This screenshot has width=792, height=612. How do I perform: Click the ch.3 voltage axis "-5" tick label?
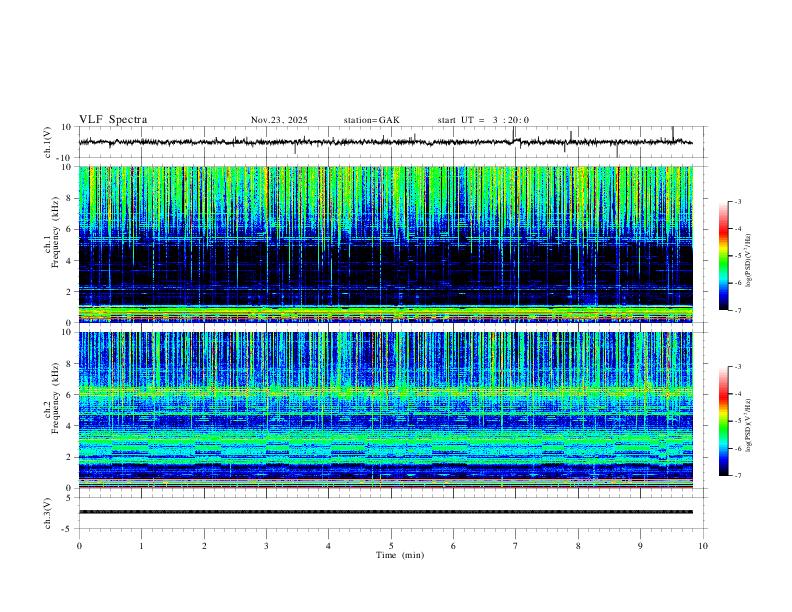(68, 529)
